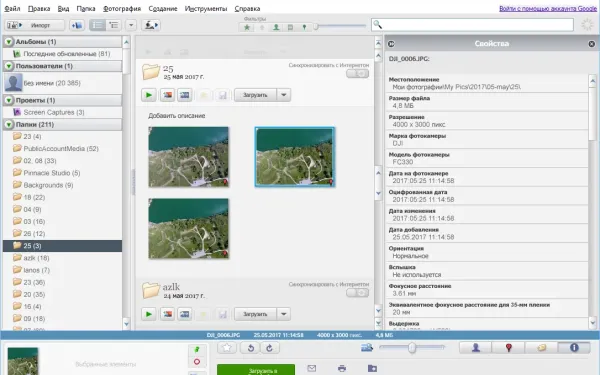This screenshot has width=600, height=375.
Task: Hold selected items with the green pin
Action: coord(197,349)
